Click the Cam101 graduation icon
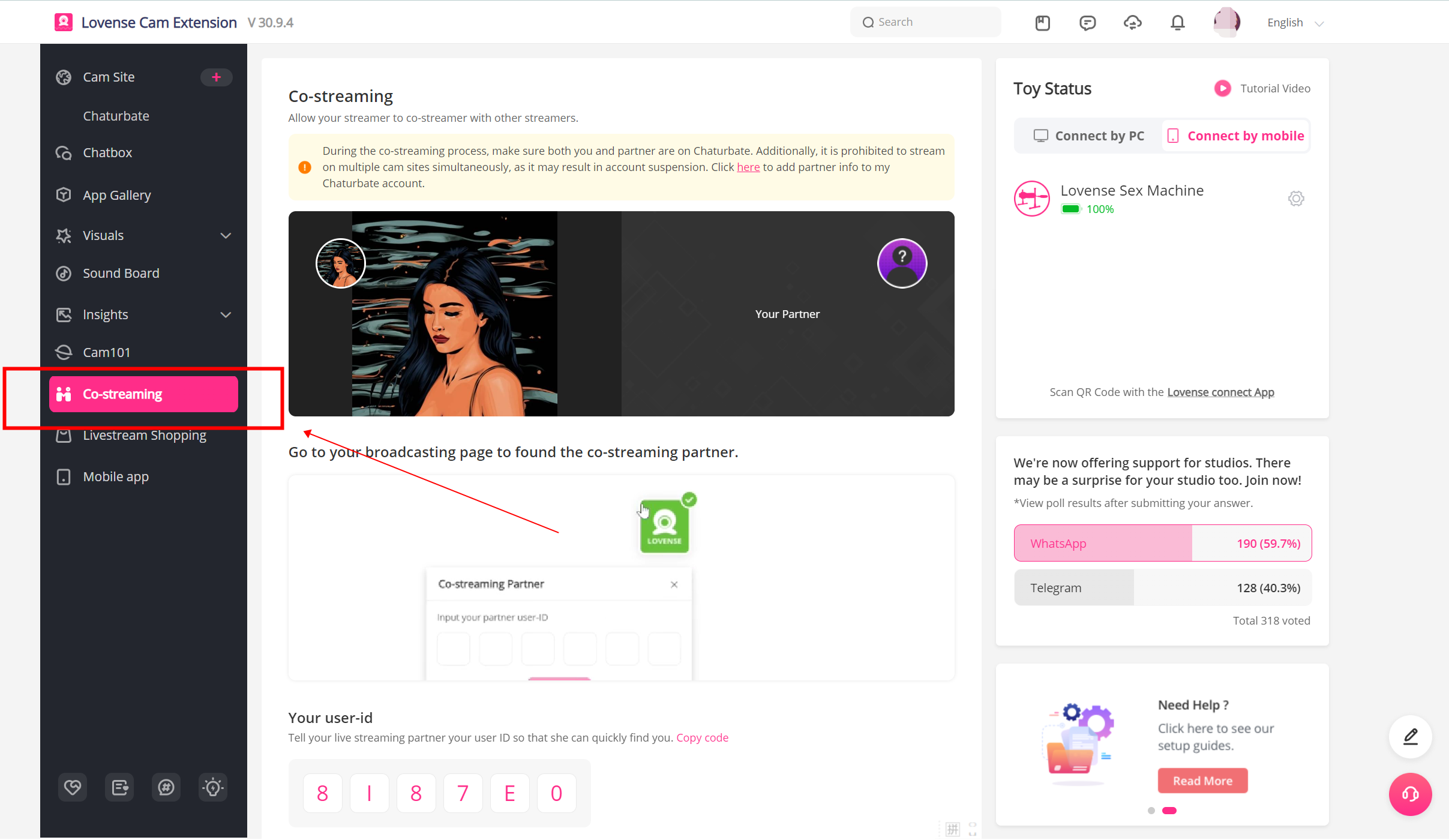This screenshot has width=1449, height=840. [x=64, y=352]
